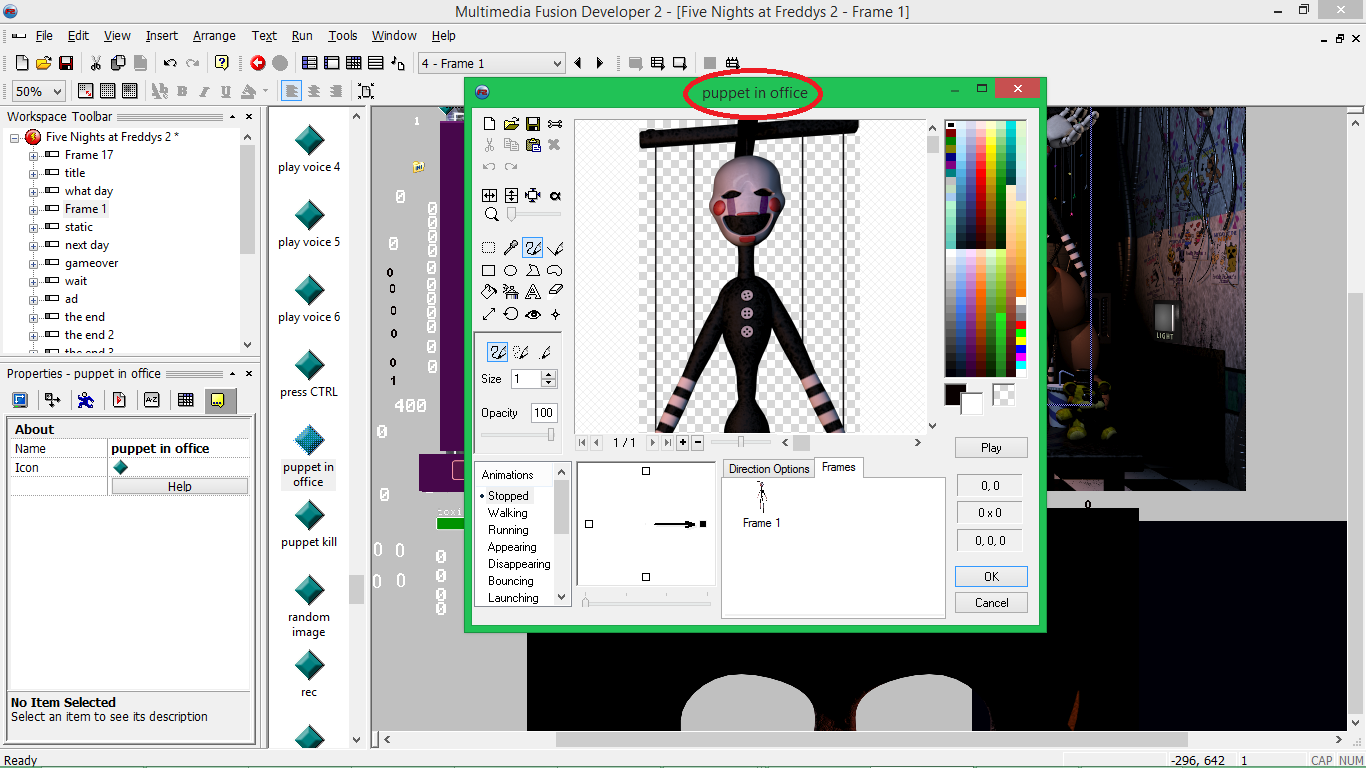Select the Rectangle shape tool
This screenshot has width=1366, height=768.
coord(489,270)
